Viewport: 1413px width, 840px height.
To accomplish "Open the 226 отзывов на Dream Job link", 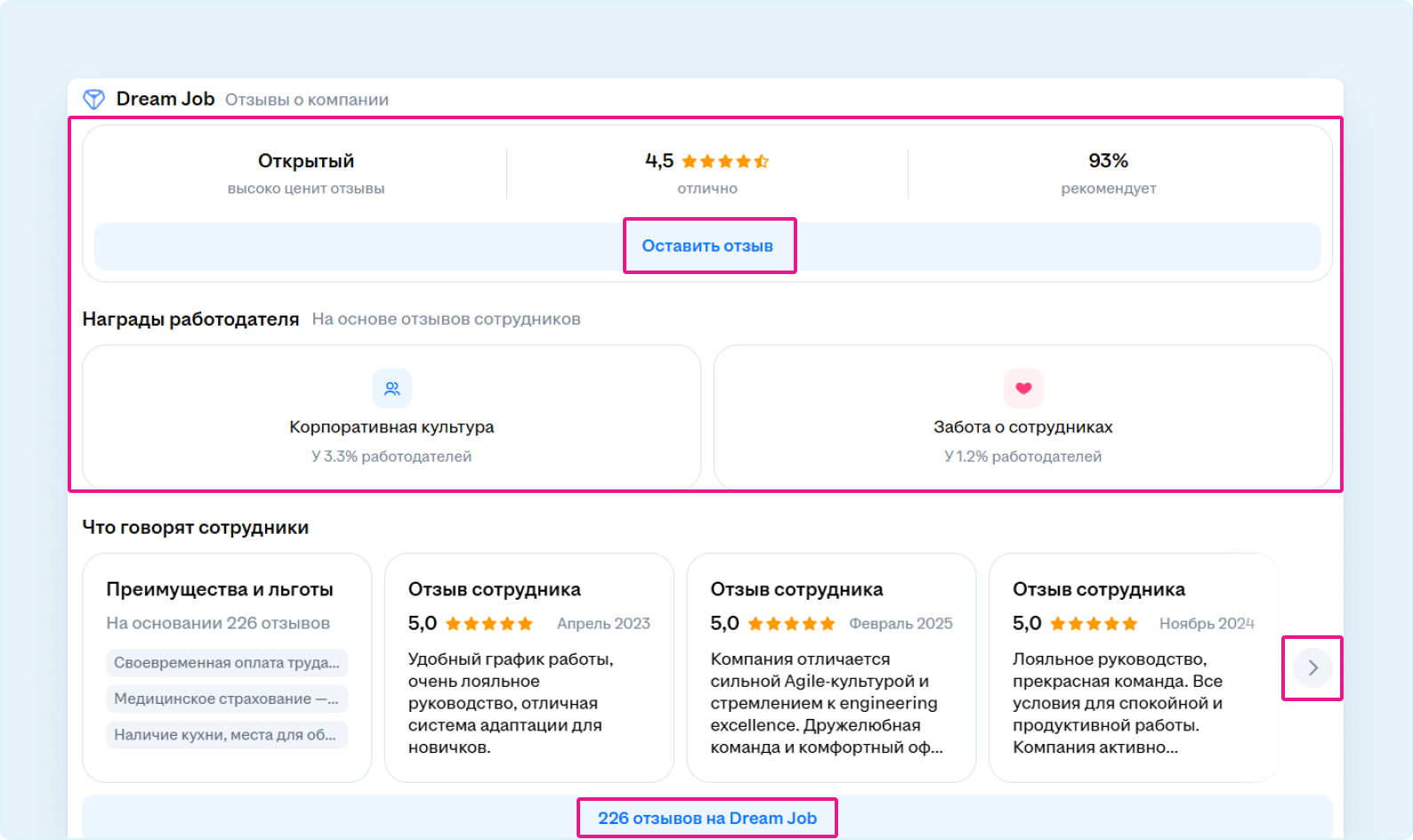I will [707, 819].
